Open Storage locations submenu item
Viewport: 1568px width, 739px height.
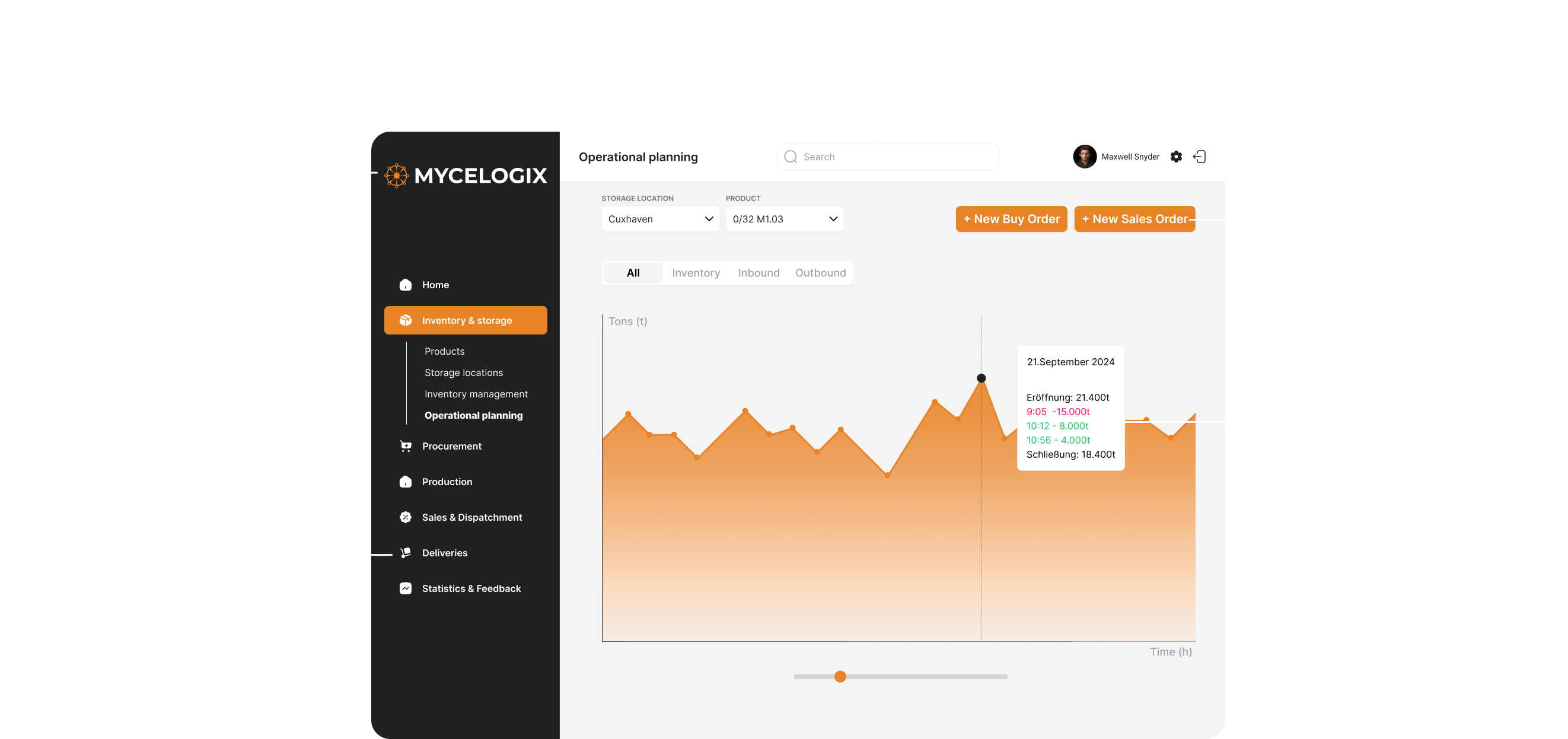pyautogui.click(x=463, y=372)
